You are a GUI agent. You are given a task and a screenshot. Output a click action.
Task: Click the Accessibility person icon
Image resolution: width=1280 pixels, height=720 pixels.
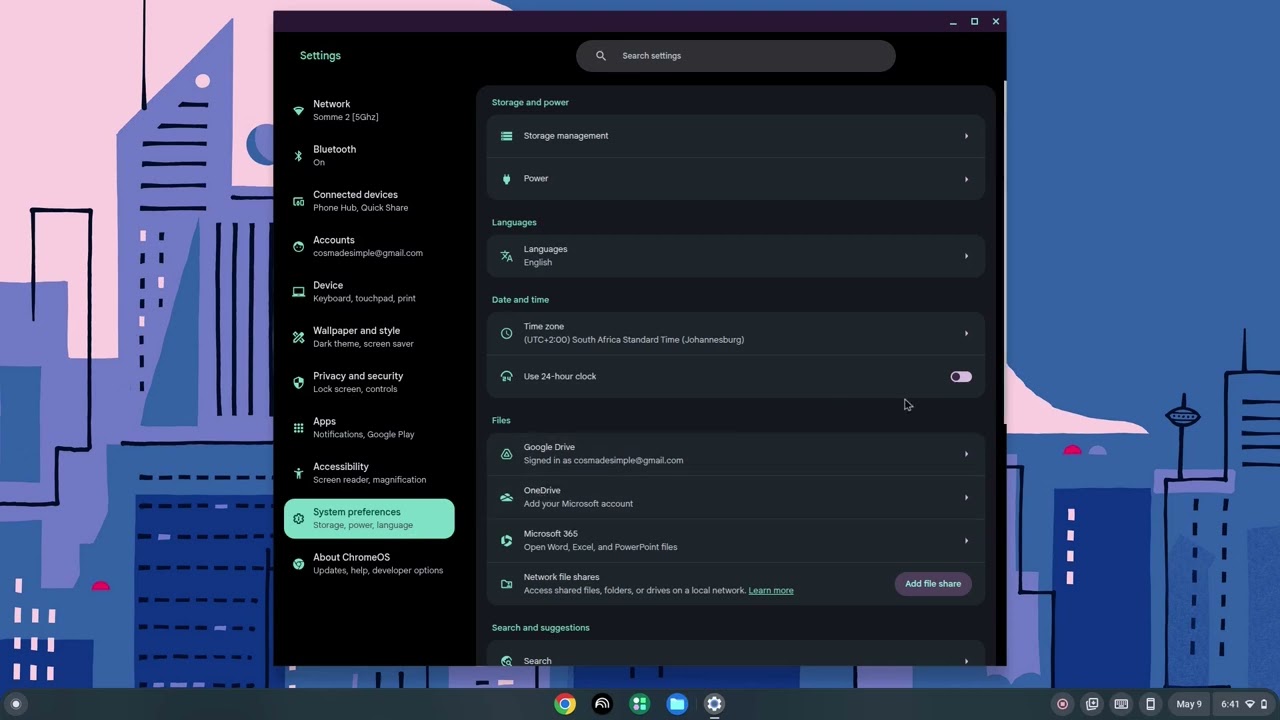click(x=298, y=473)
